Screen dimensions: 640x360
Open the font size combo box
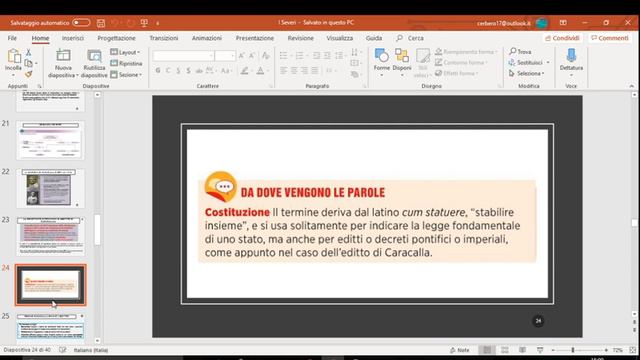(225, 56)
